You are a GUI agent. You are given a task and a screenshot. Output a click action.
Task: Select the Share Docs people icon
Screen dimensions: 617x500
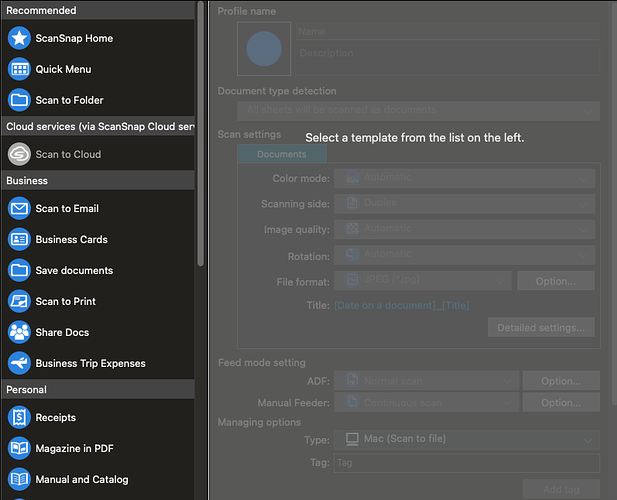tap(19, 332)
